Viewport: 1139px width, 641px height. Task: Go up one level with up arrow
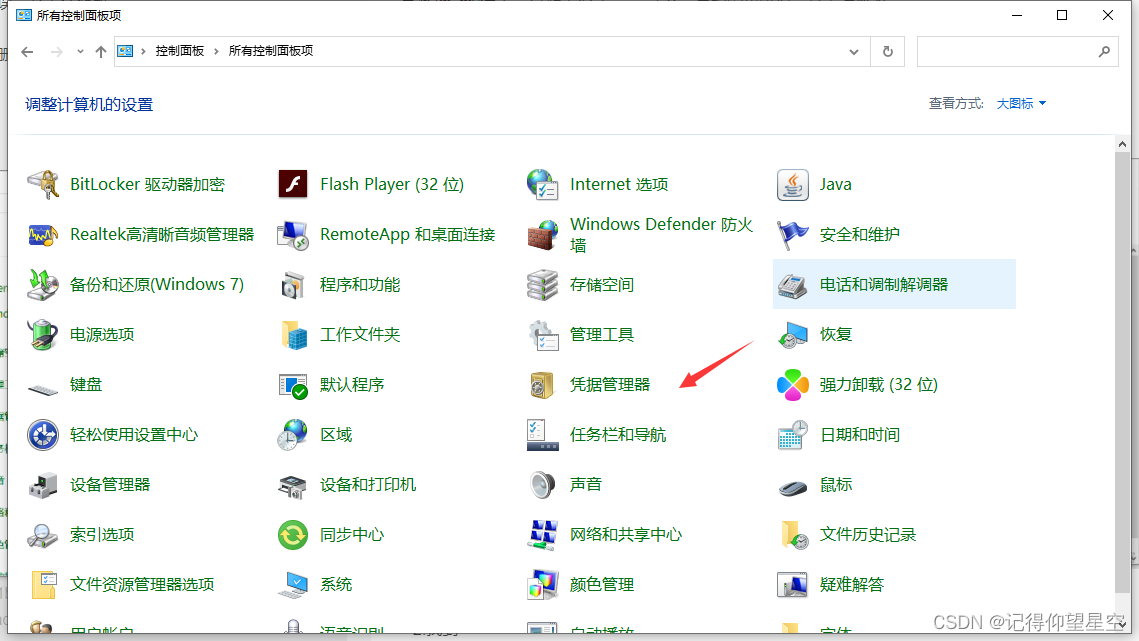pyautogui.click(x=101, y=52)
